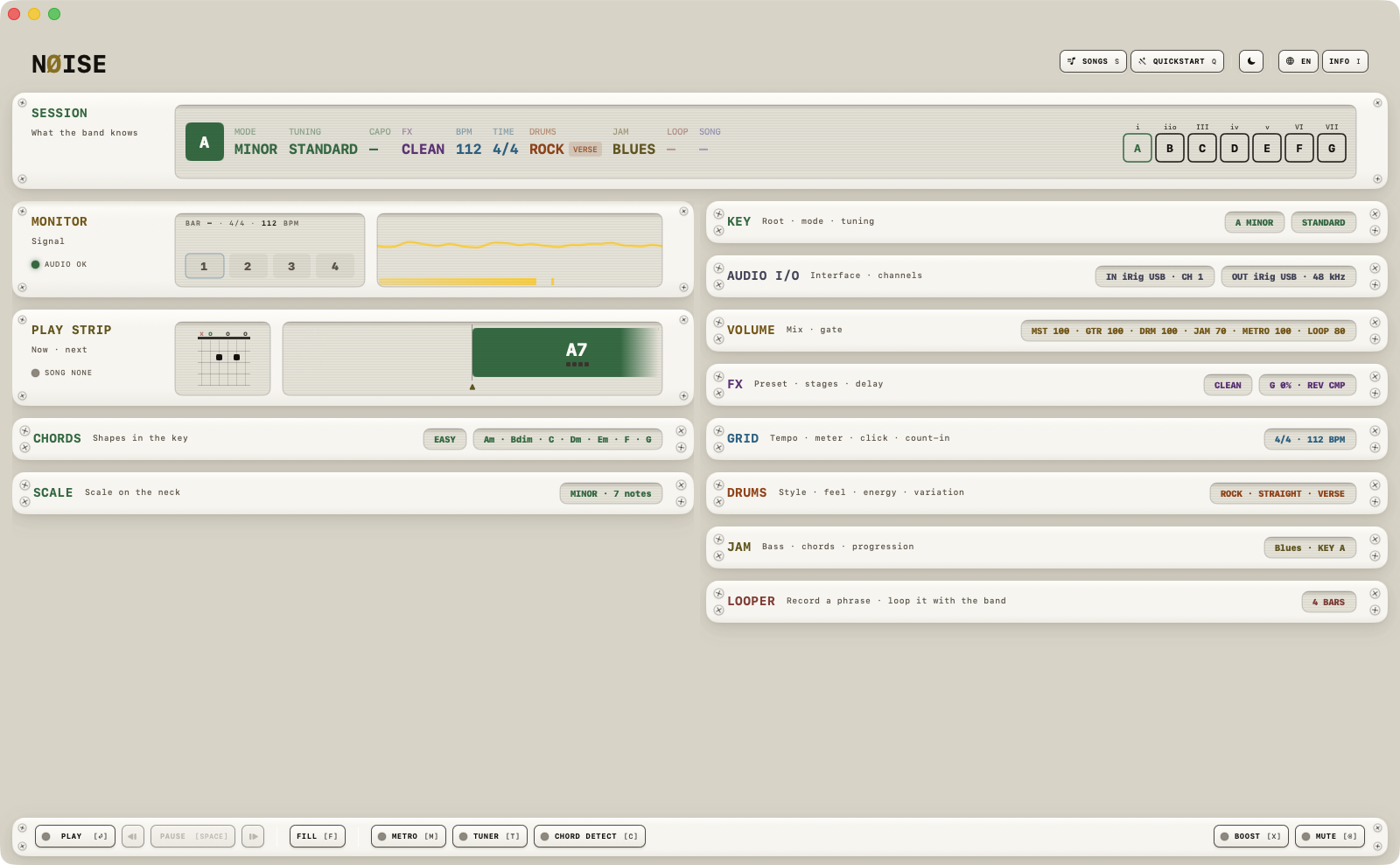The width and height of the screenshot is (1400, 865).
Task: Pick the C chord degree button (III)
Action: pos(1202,148)
